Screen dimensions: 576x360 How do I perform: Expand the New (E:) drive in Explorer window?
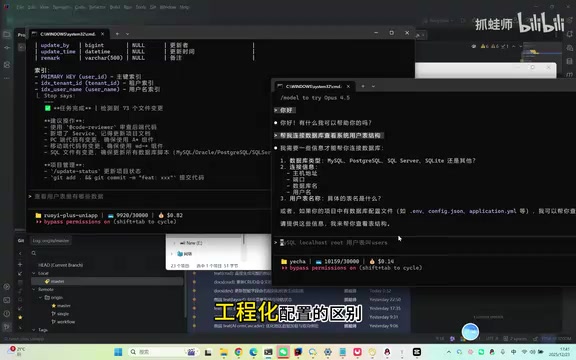(x=174, y=243)
